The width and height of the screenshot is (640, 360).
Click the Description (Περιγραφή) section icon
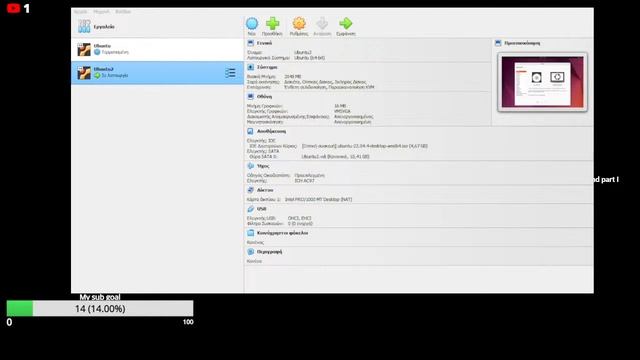pyautogui.click(x=251, y=252)
